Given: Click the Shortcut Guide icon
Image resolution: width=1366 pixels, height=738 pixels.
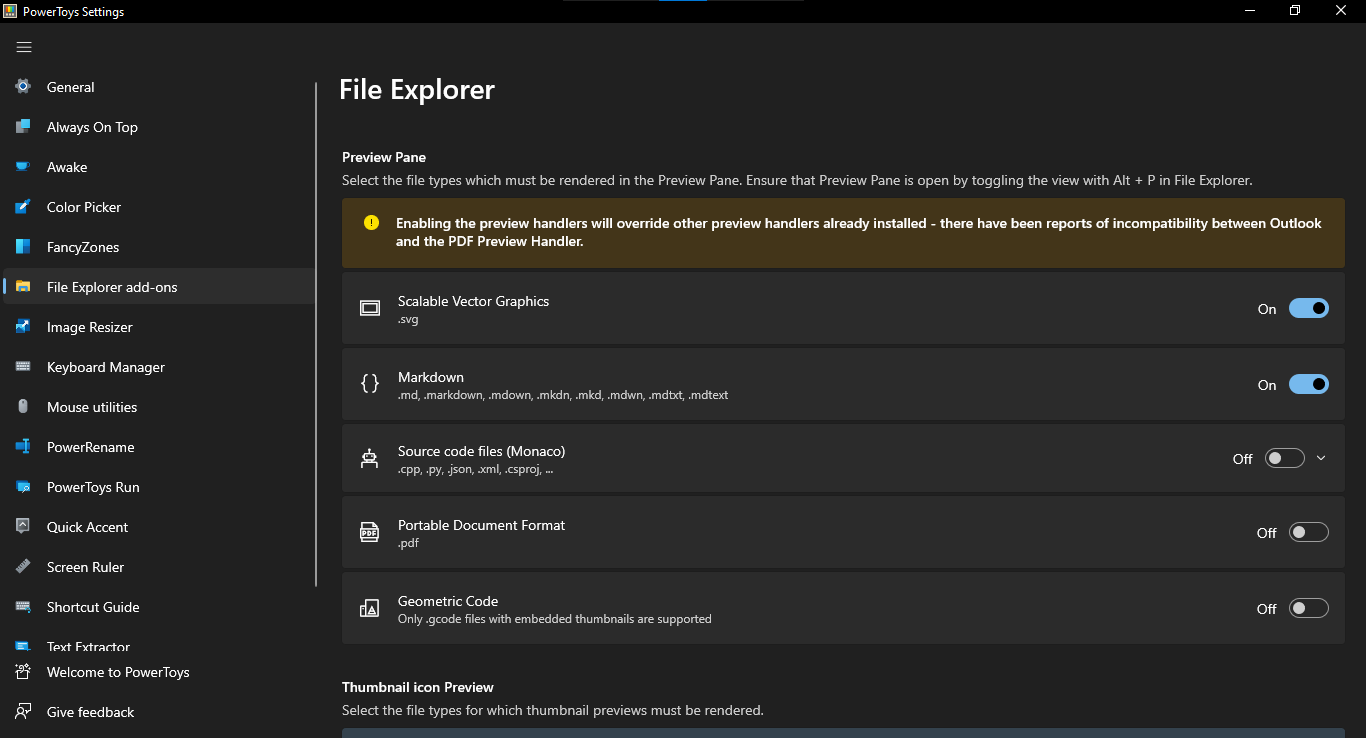Looking at the screenshot, I should tap(23, 607).
